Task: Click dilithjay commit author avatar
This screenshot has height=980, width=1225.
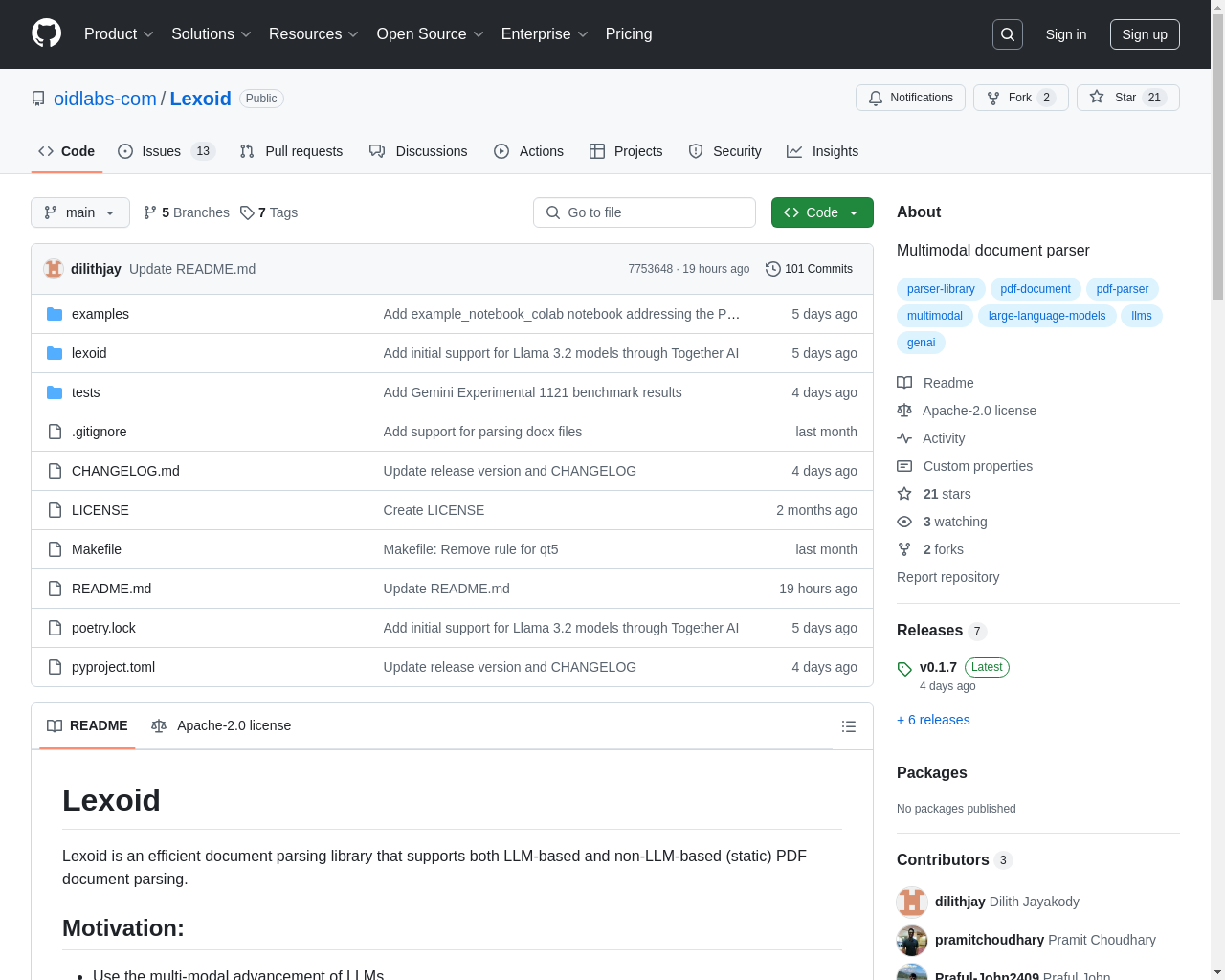Action: click(x=54, y=269)
